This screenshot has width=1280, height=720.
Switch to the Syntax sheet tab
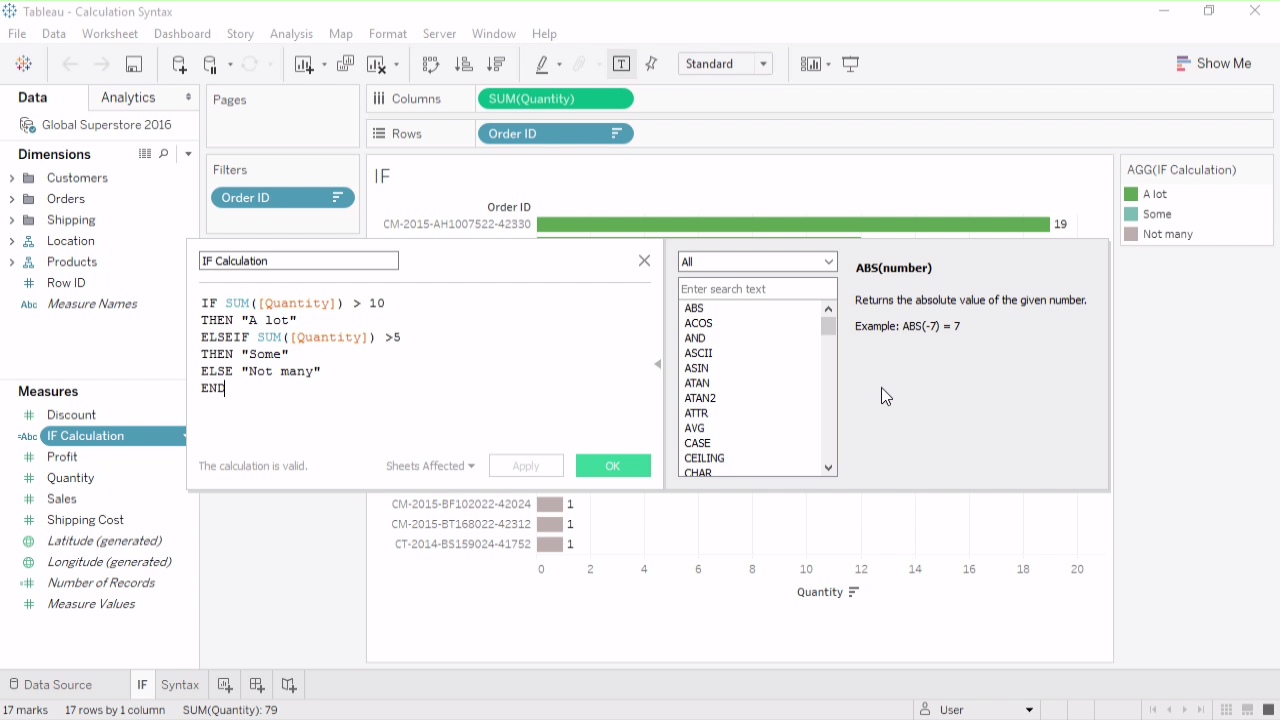(x=180, y=685)
